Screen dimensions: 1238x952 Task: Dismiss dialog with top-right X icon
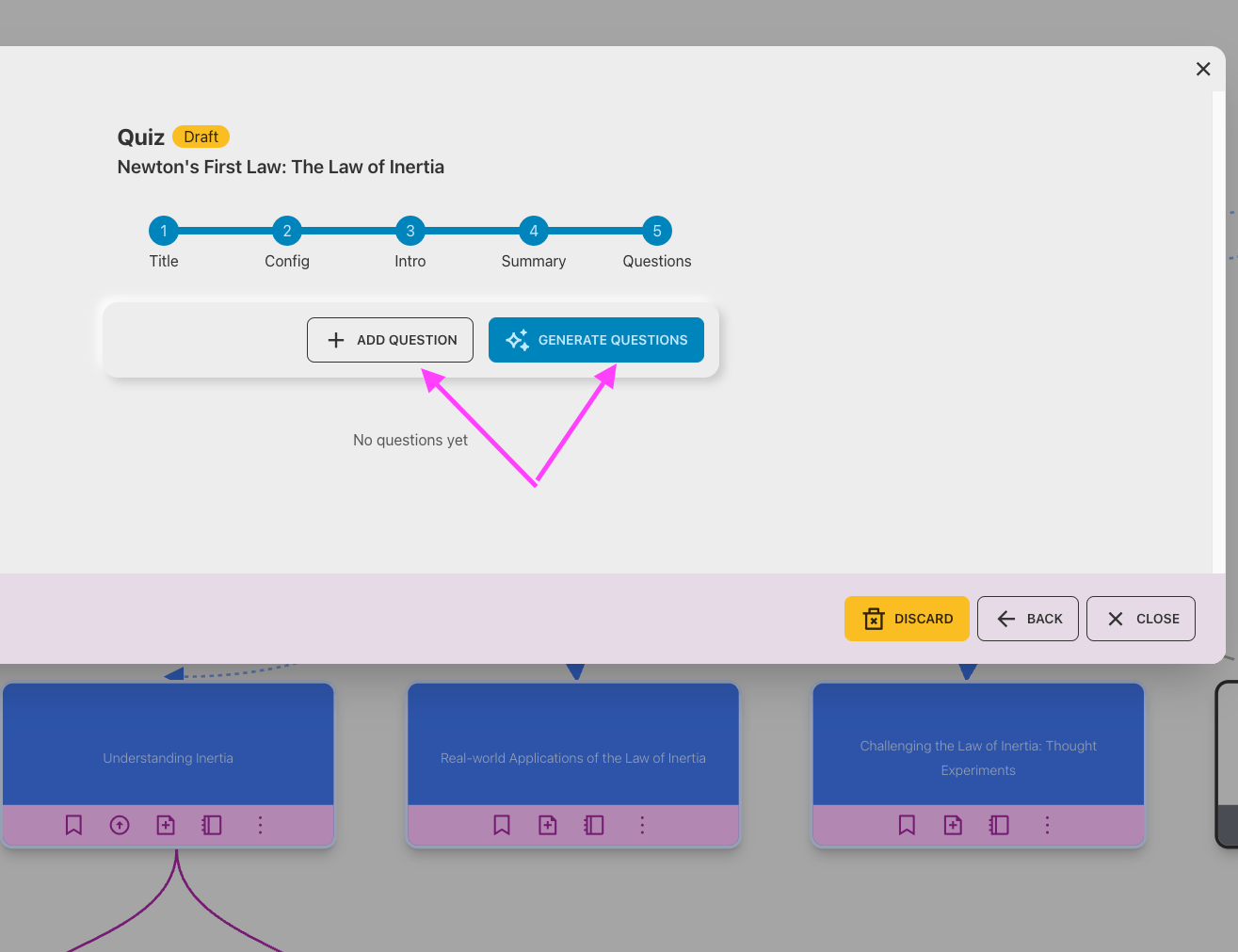[x=1203, y=69]
